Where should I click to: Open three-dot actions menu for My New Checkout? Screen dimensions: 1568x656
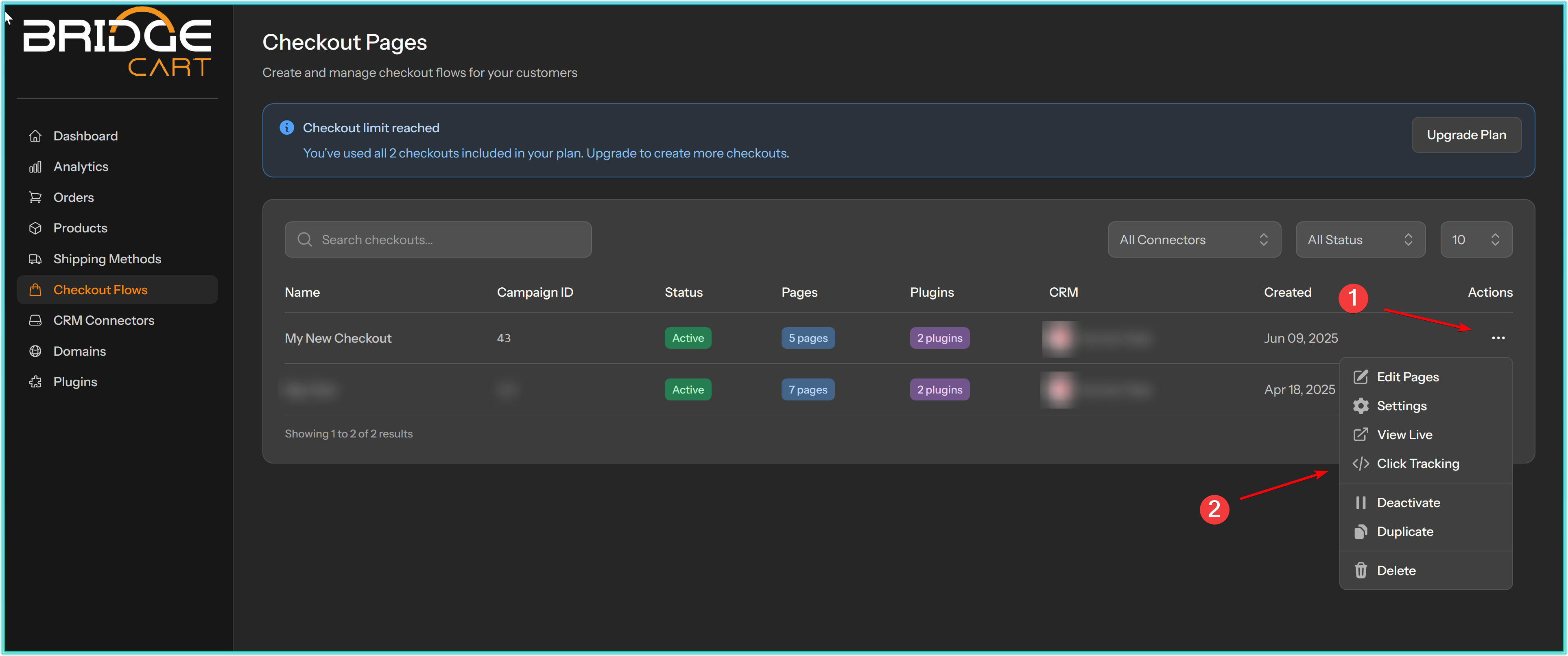tap(1498, 338)
